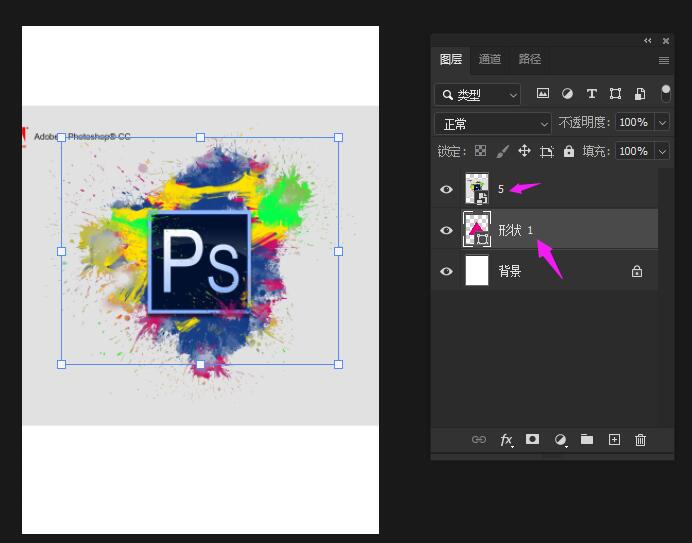692x543 pixels.
Task: Click the bottom-center transform handle
Action: click(x=200, y=364)
